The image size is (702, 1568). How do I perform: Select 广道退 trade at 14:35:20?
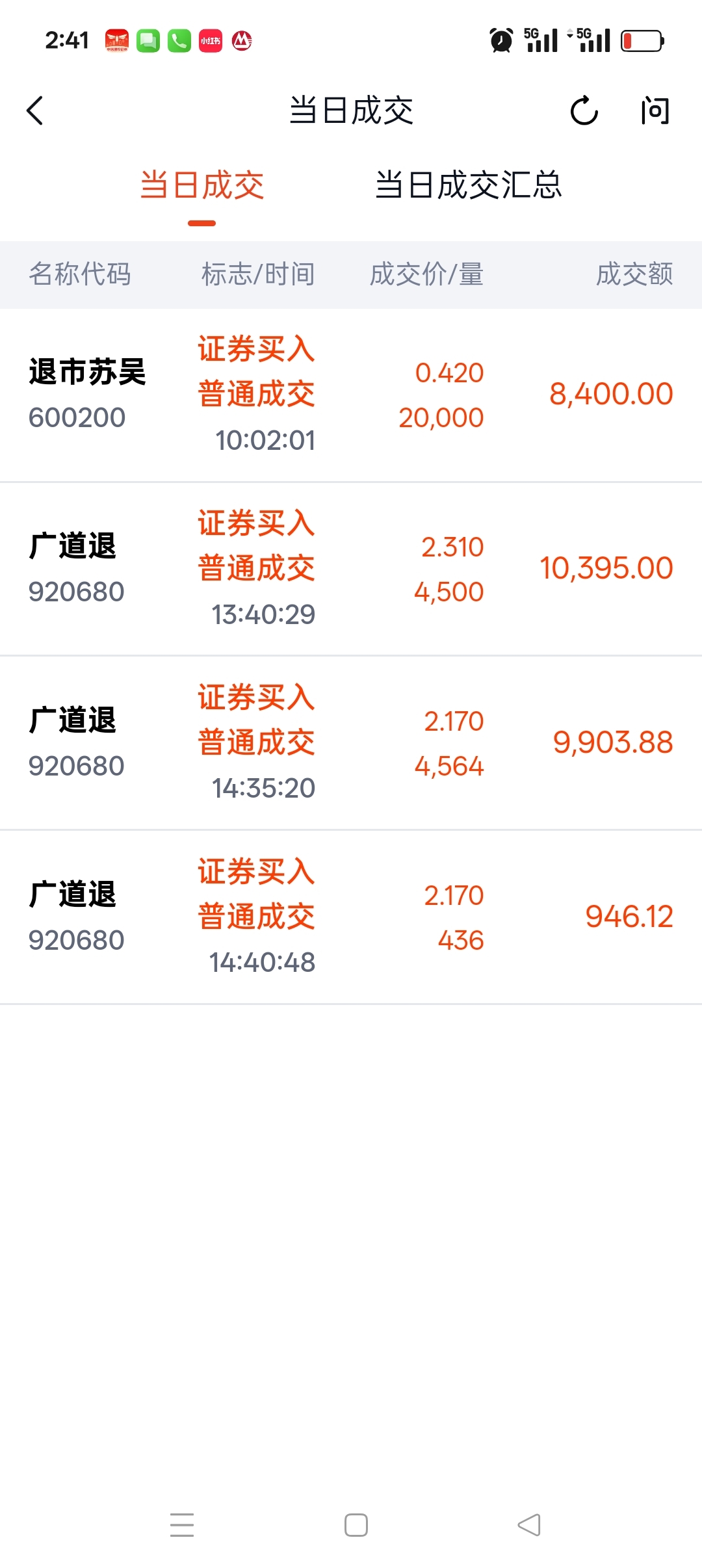tap(351, 742)
